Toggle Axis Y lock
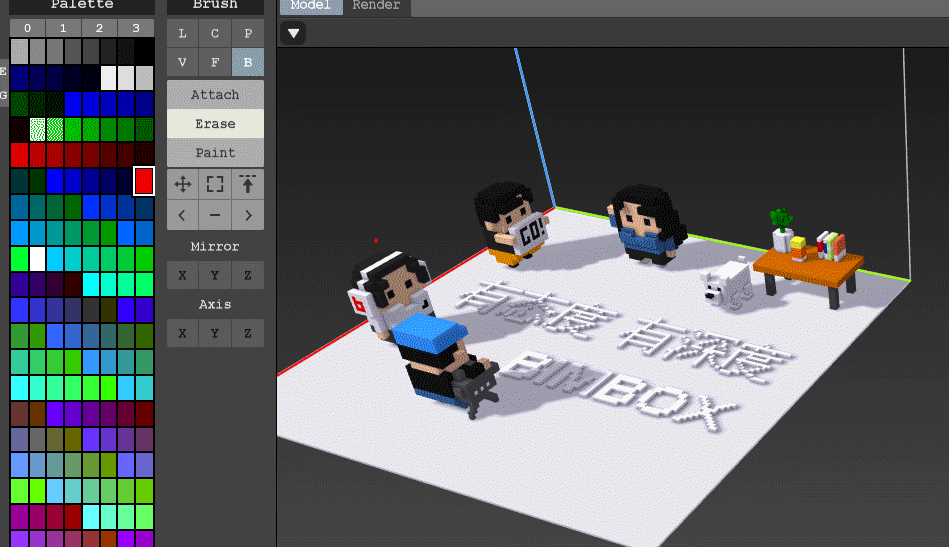 click(215, 333)
